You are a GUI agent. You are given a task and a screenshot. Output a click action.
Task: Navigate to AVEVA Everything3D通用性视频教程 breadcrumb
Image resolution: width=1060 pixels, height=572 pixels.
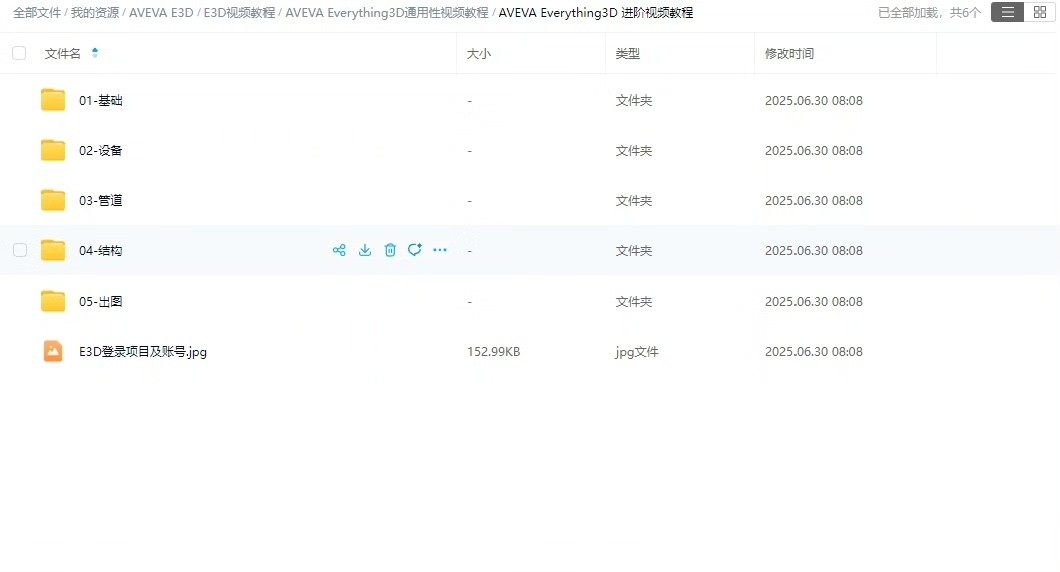387,12
